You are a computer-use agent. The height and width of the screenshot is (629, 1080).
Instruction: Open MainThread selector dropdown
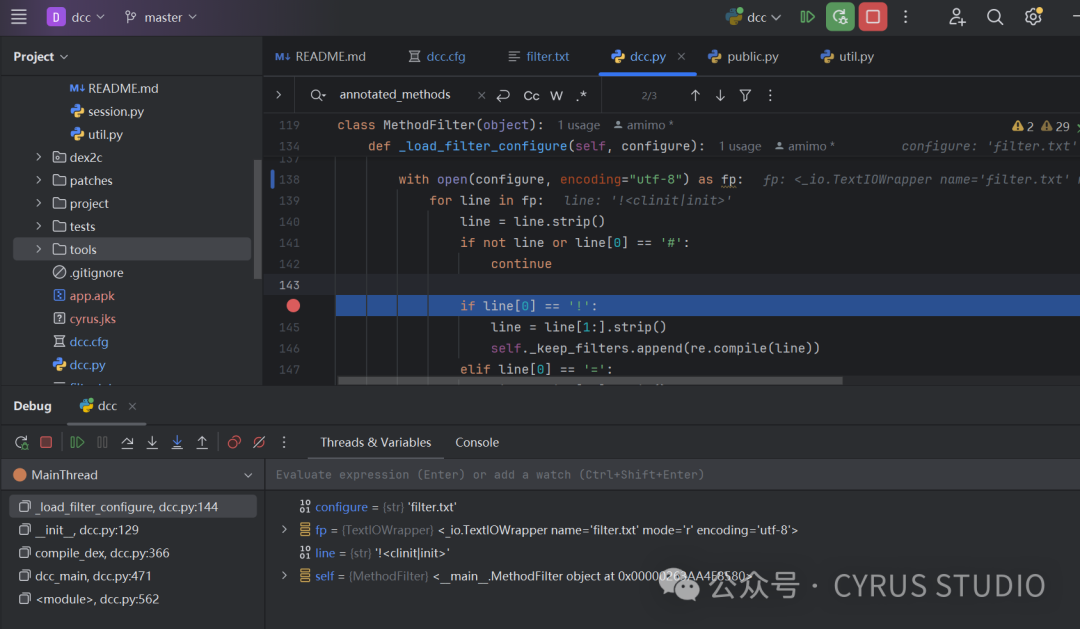[x=133, y=475]
